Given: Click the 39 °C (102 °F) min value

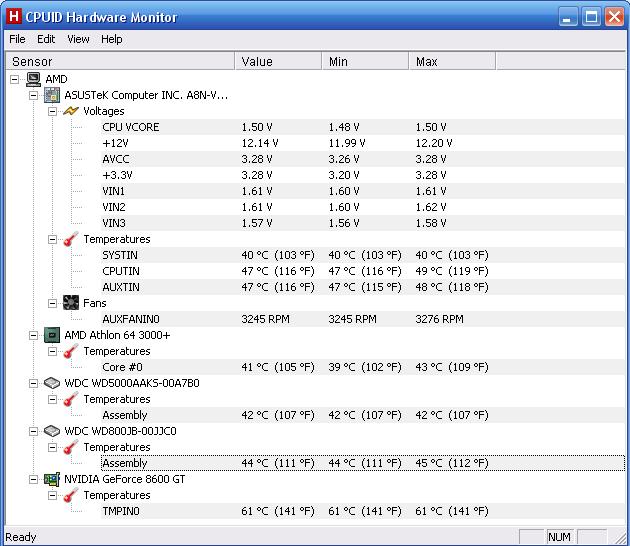Looking at the screenshot, I should (365, 367).
